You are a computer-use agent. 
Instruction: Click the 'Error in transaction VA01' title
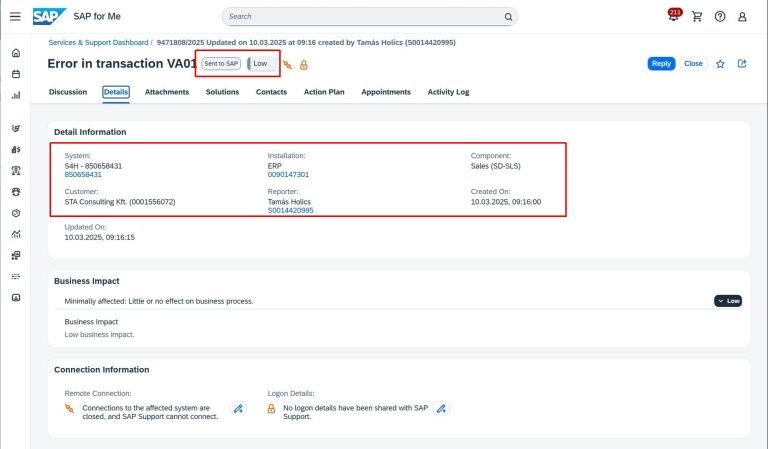click(121, 64)
